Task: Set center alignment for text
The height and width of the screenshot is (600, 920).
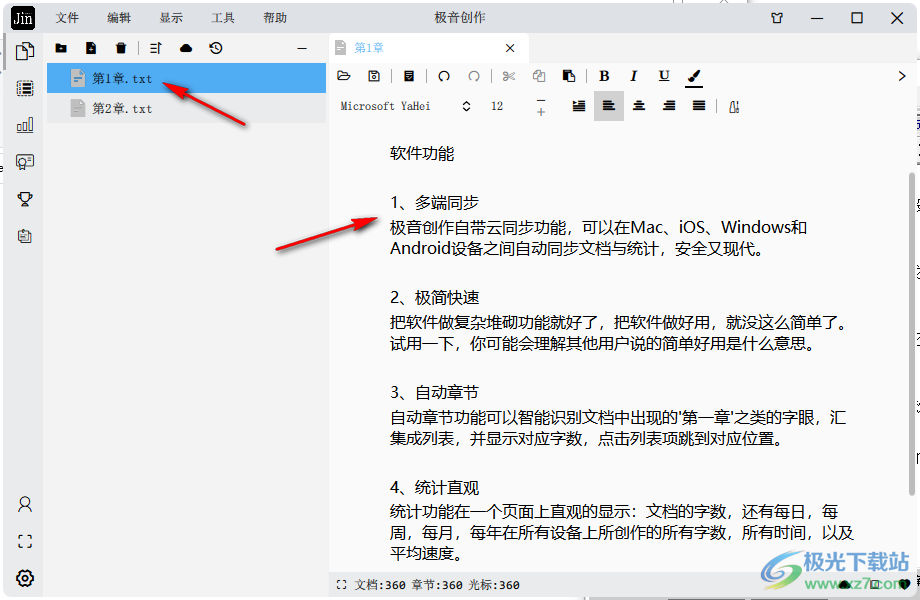Action: click(639, 106)
